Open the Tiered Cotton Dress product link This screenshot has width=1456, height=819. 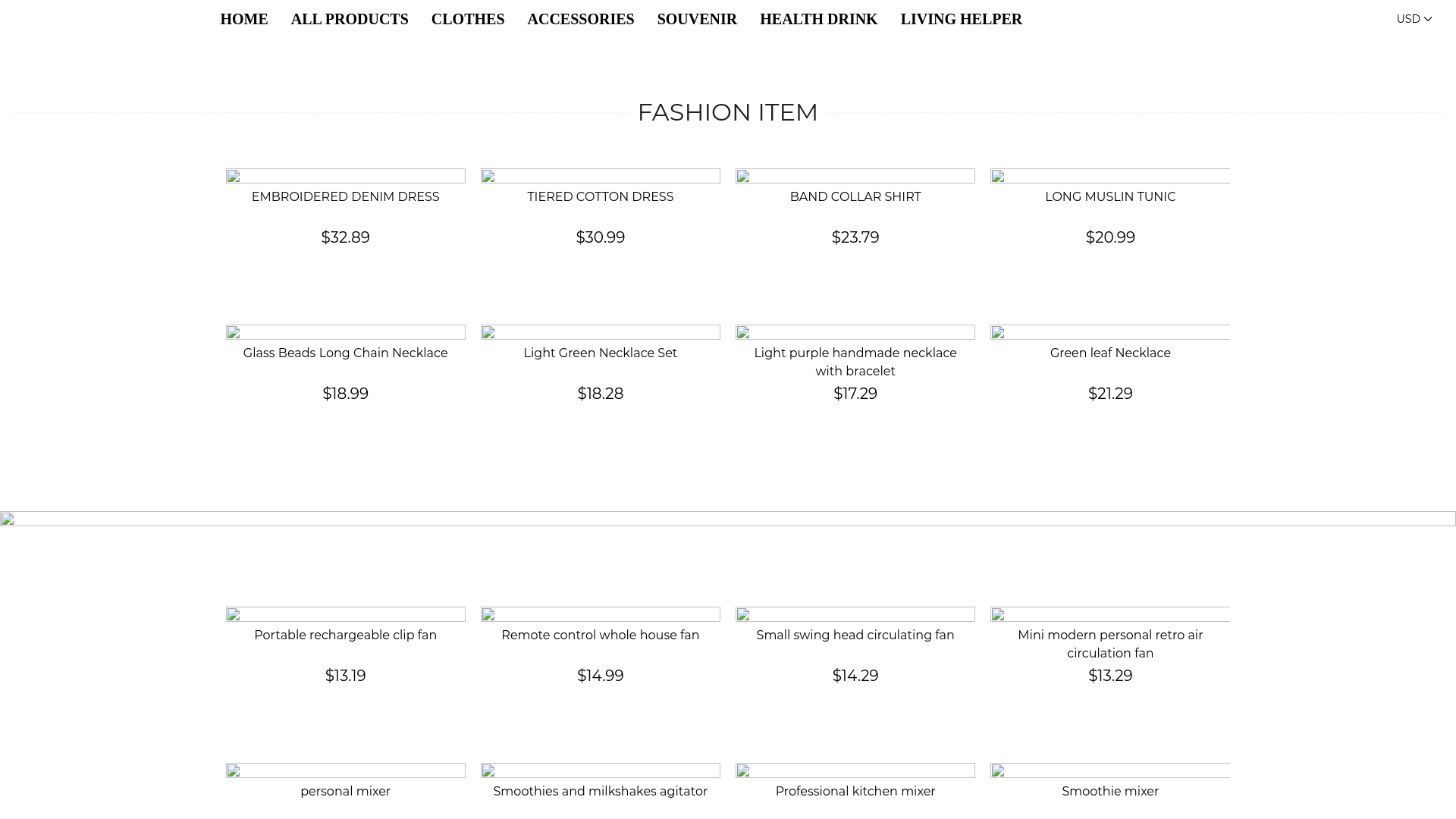coord(600,197)
